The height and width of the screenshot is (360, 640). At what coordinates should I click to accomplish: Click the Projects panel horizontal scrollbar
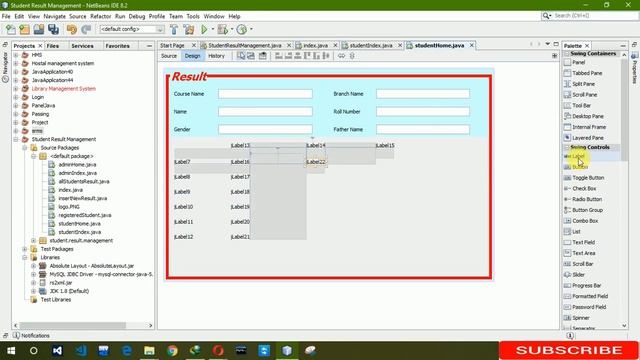click(73, 325)
